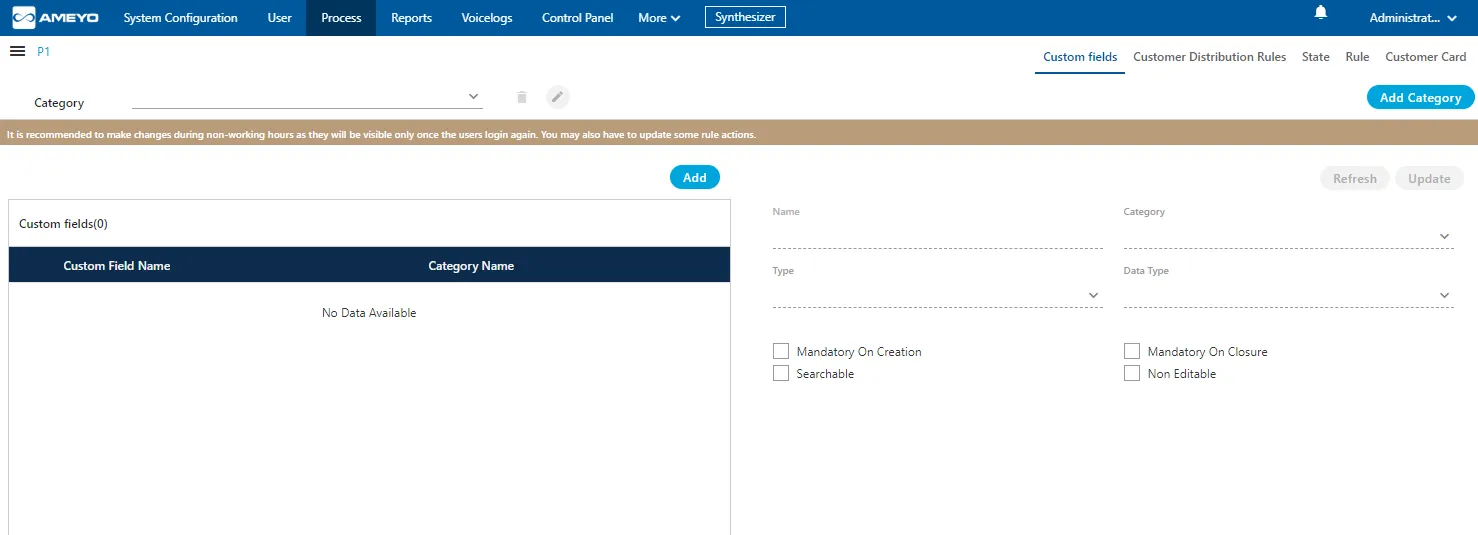
Task: Click the Ameyo logo
Action: tap(56, 18)
